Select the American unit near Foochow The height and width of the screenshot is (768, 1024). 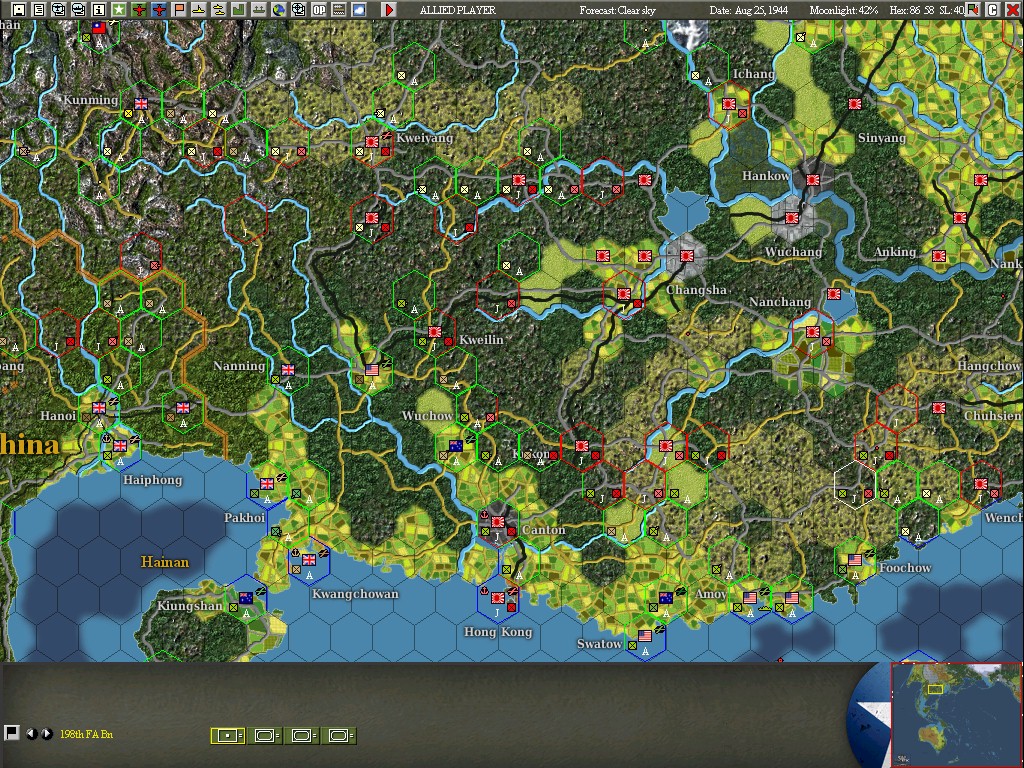click(x=855, y=560)
